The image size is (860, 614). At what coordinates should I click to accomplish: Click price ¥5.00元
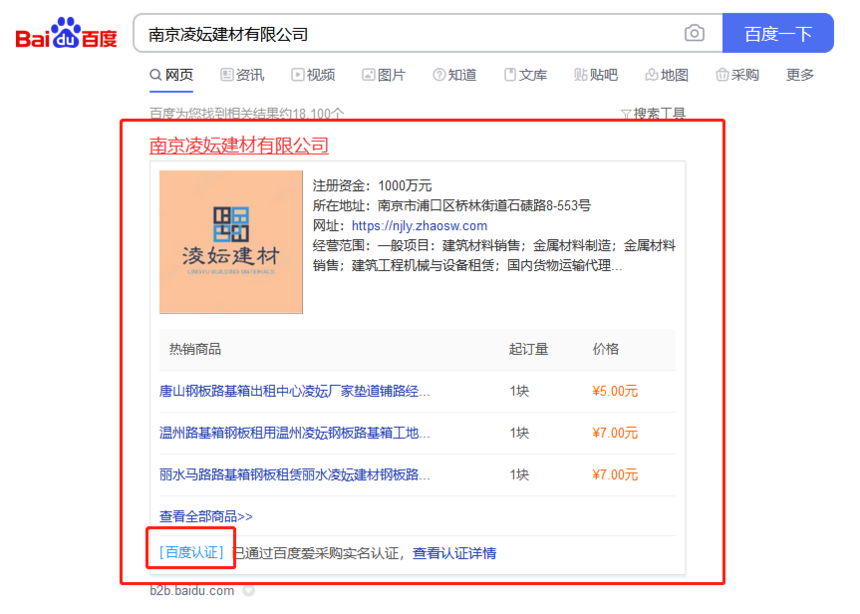point(615,391)
